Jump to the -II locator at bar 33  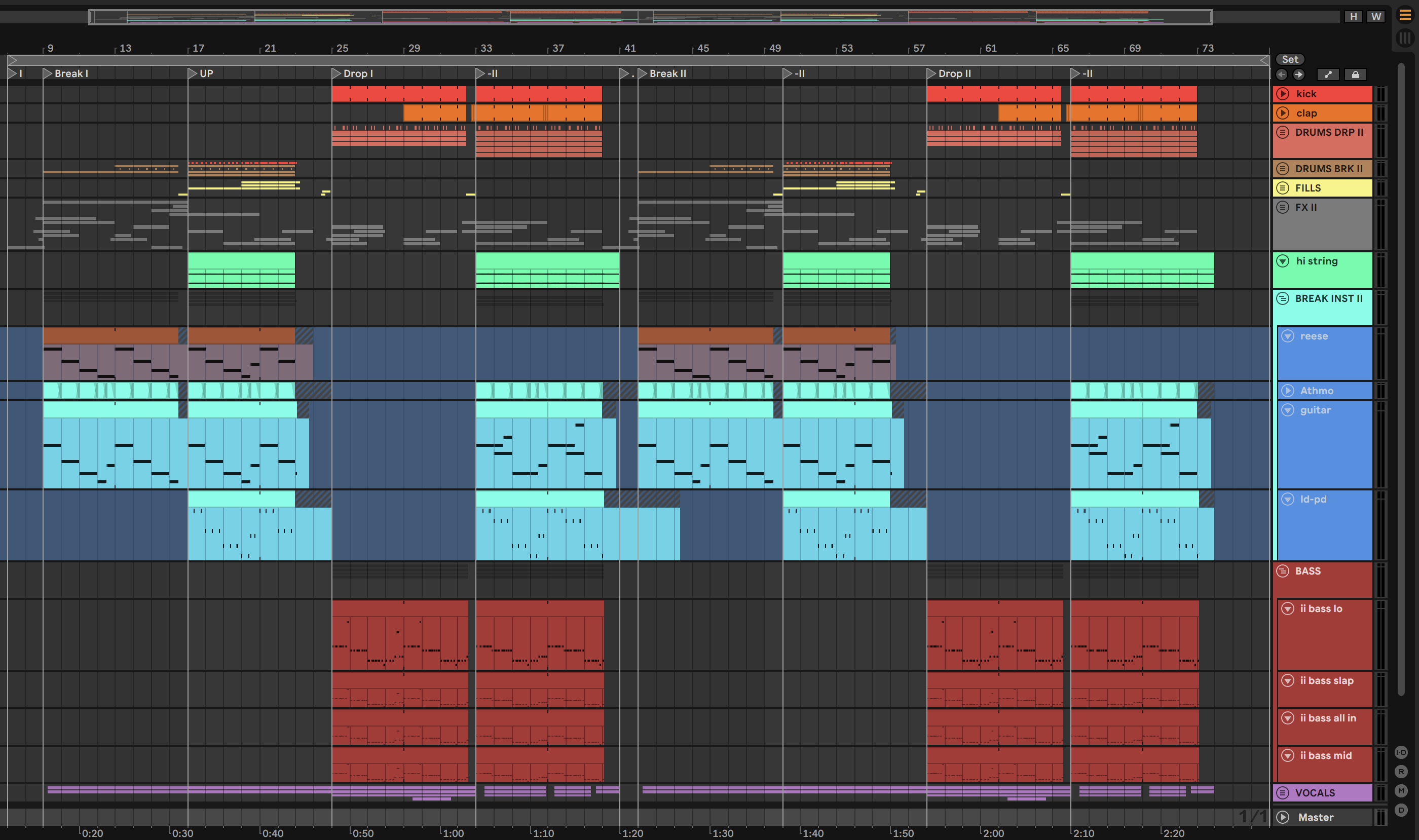pyautogui.click(x=480, y=73)
